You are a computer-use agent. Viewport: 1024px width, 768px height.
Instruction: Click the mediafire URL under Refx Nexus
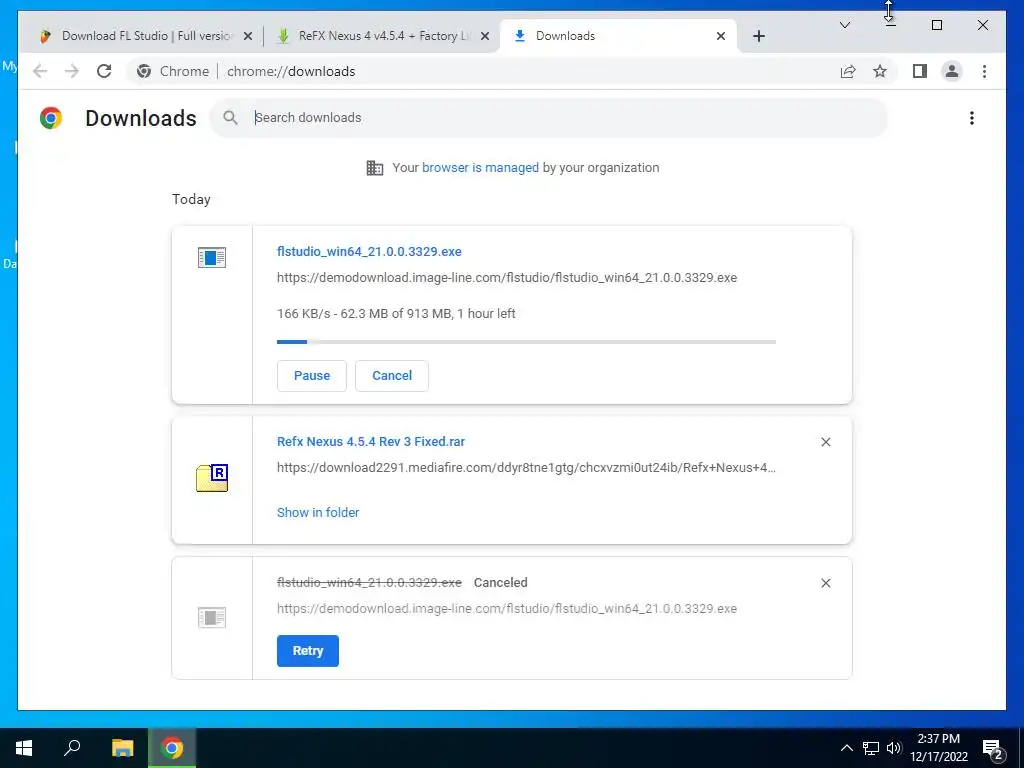click(526, 468)
